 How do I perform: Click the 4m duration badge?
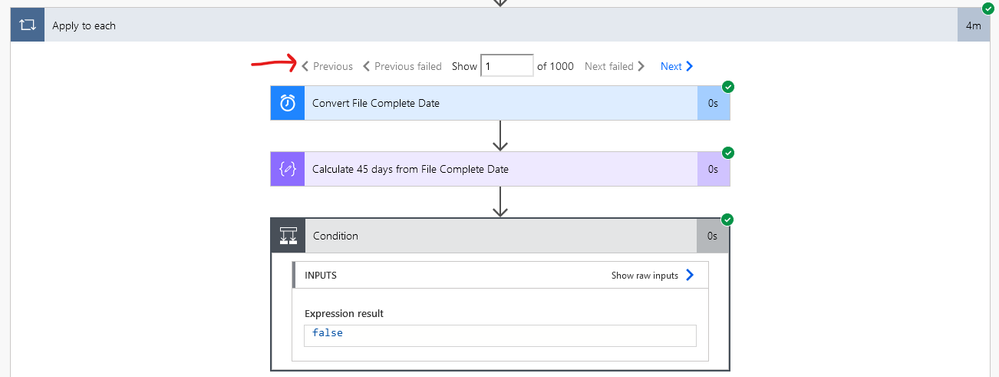coord(973,25)
